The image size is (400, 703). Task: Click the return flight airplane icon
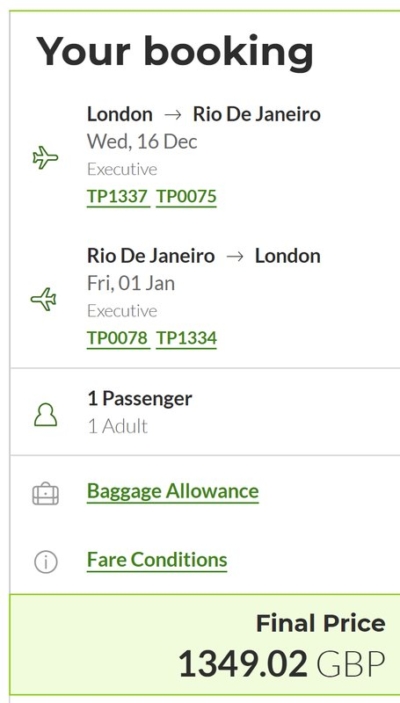pos(43,299)
